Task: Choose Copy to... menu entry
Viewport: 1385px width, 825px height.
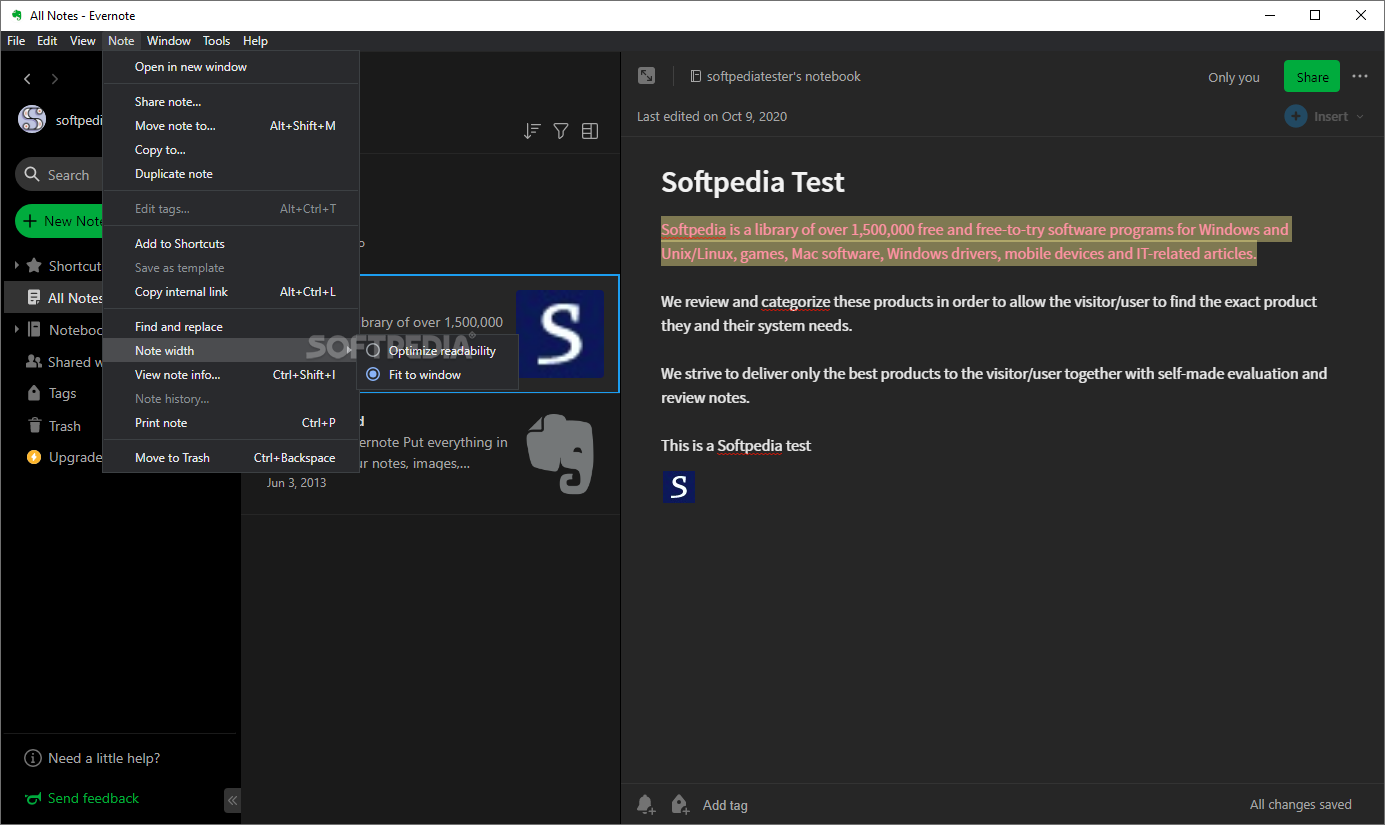Action: click(x=230, y=150)
